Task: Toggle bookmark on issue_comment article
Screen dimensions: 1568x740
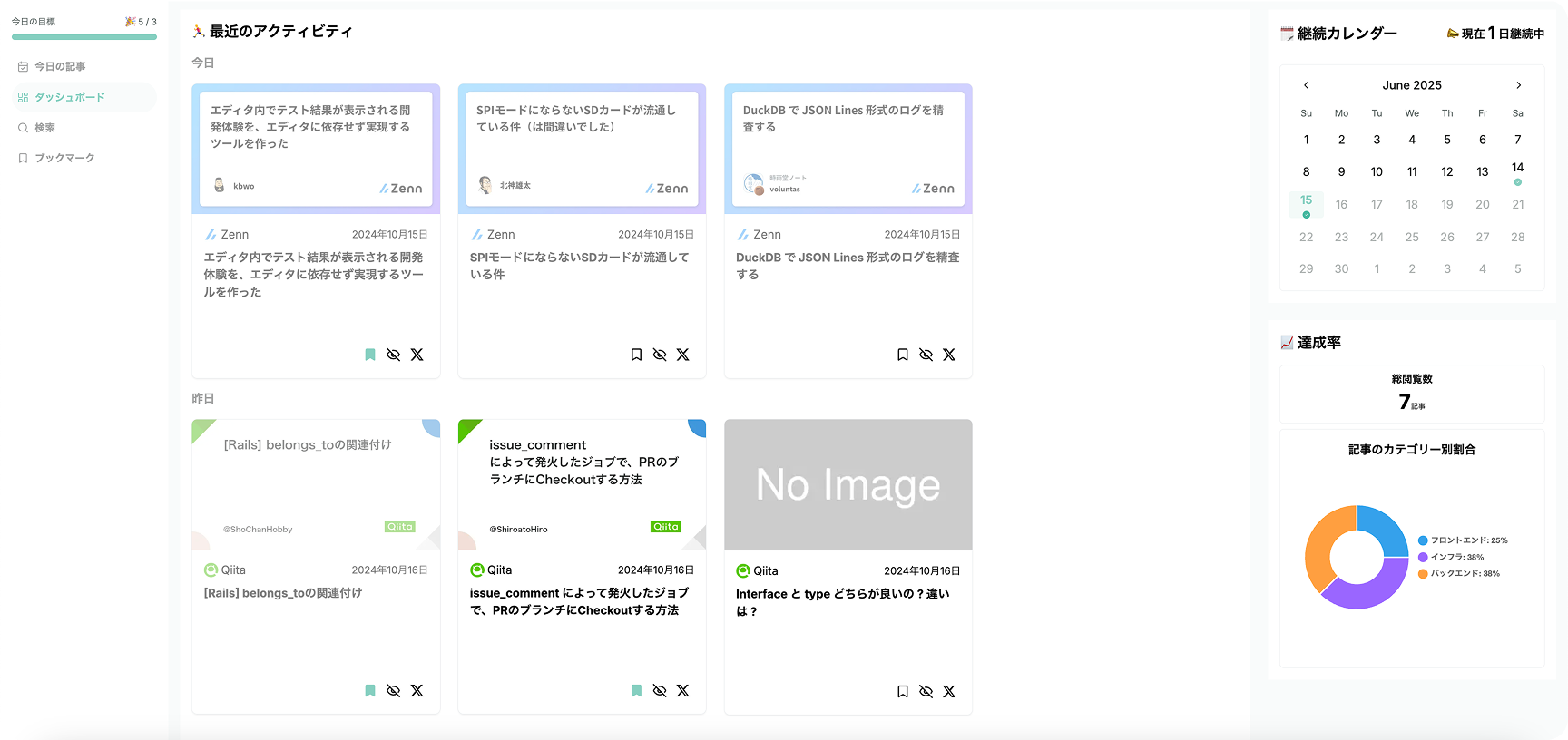Action: click(636, 691)
